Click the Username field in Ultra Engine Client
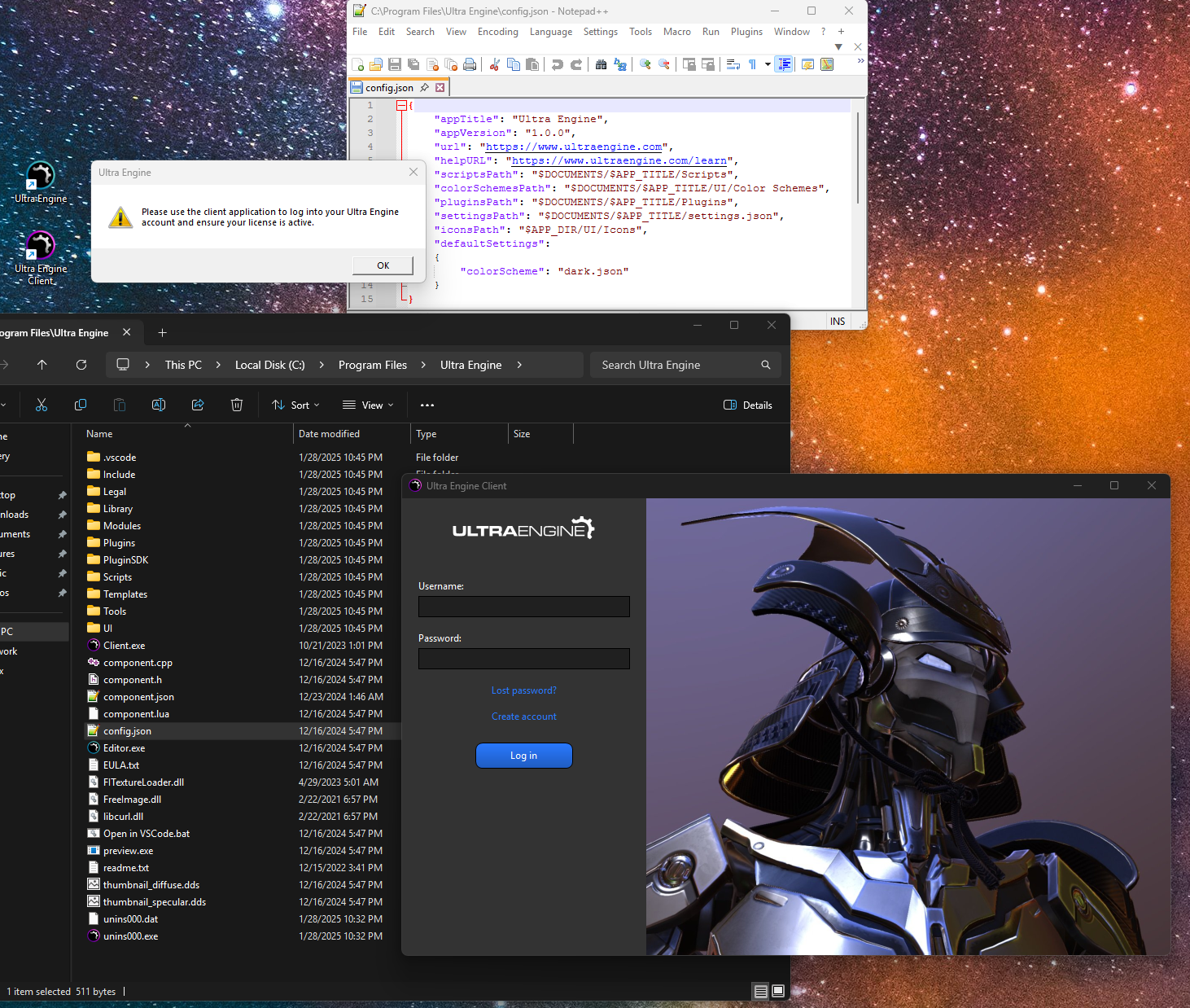 524,607
